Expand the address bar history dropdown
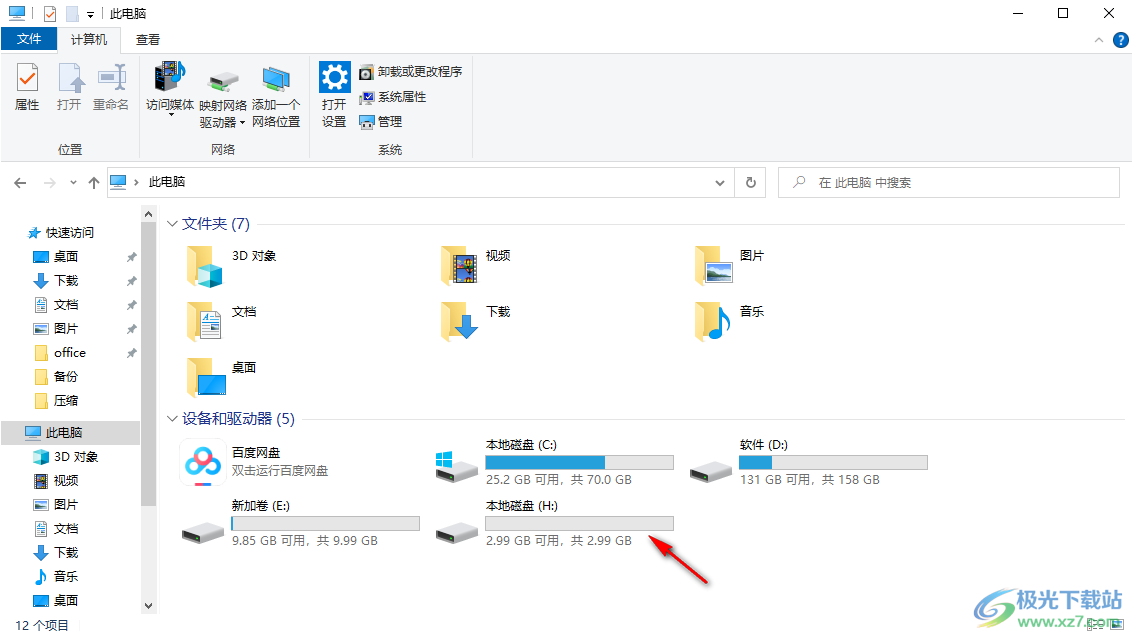The image size is (1133, 638). 720,183
